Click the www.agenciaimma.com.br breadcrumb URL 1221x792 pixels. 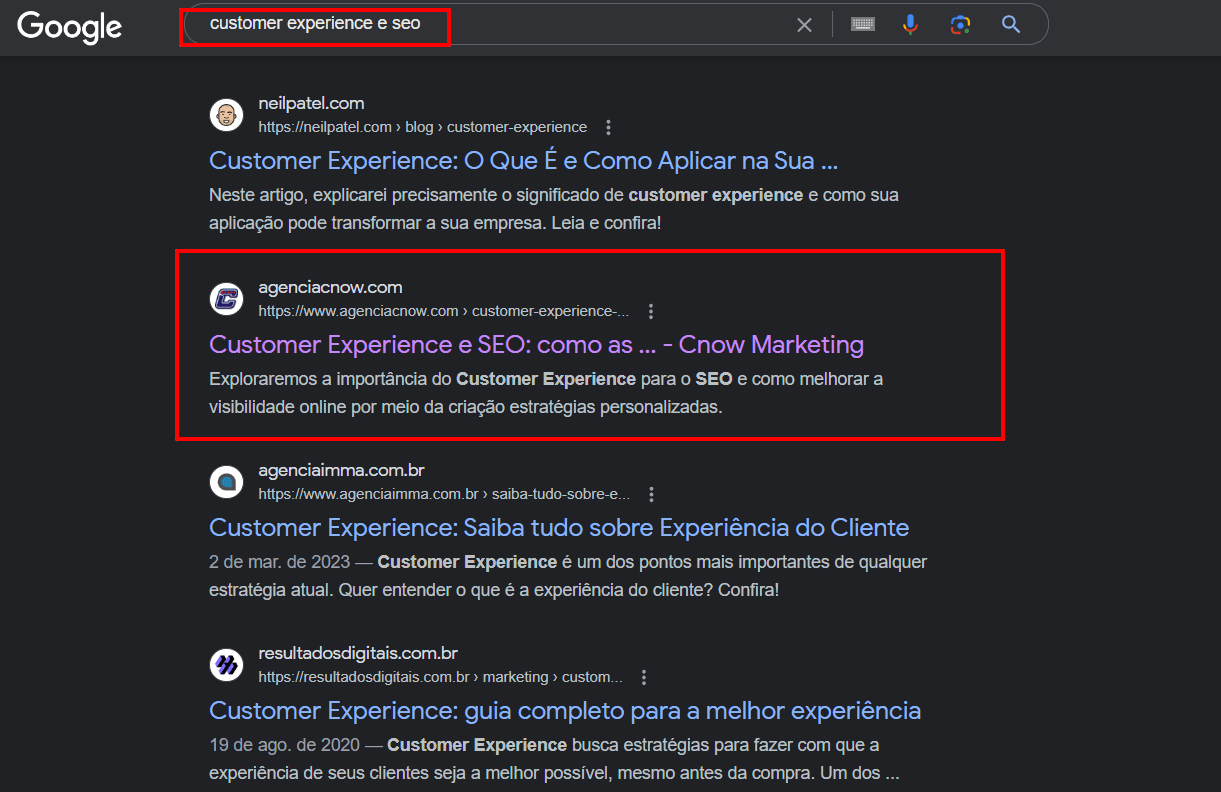[444, 494]
